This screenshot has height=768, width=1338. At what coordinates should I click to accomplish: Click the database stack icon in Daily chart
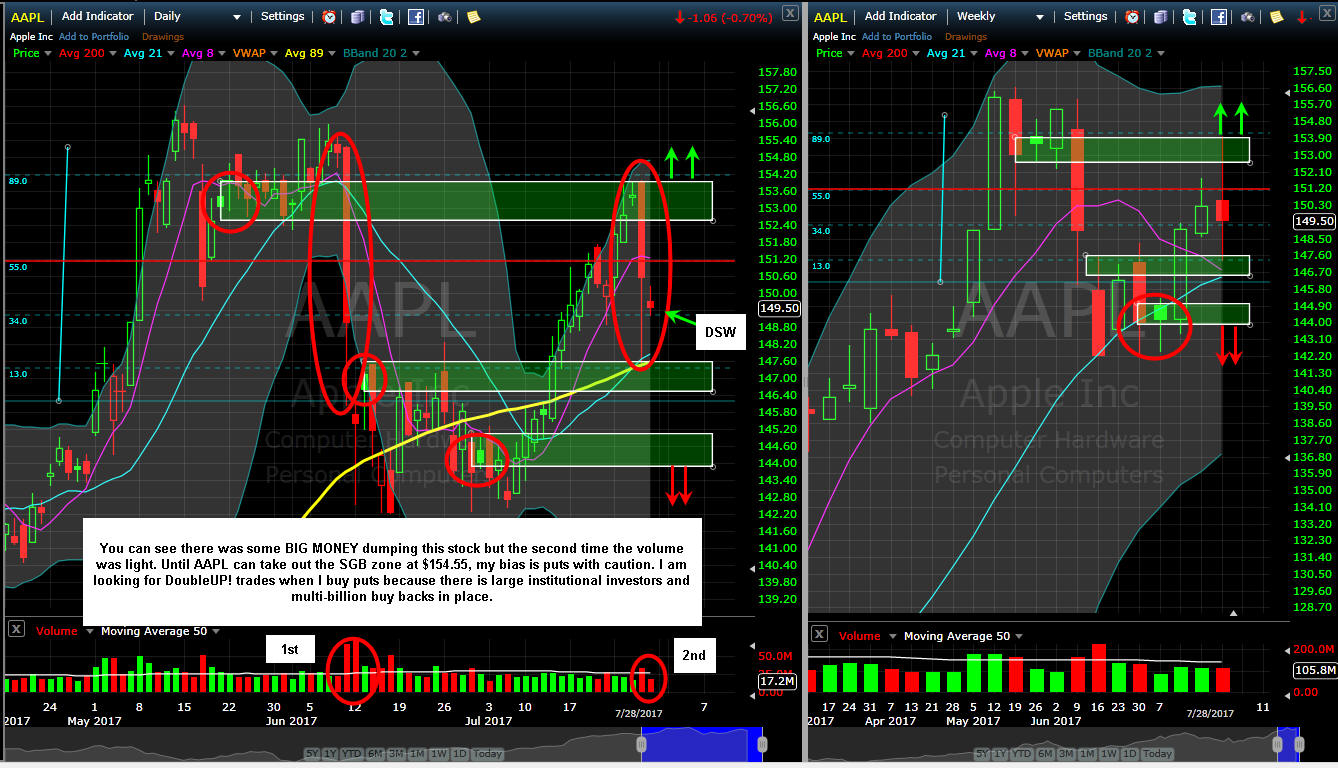click(358, 17)
